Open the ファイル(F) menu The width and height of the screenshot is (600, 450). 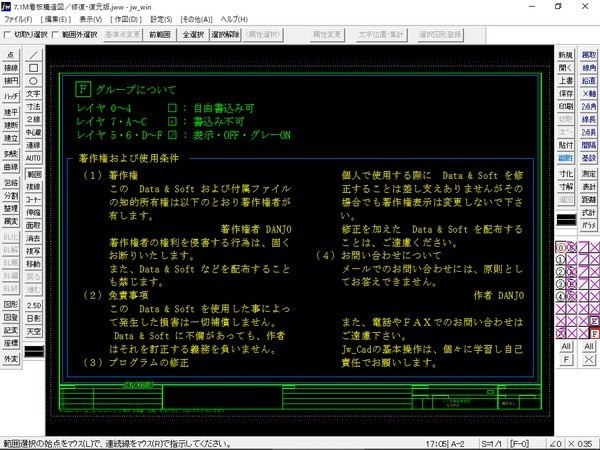18,19
